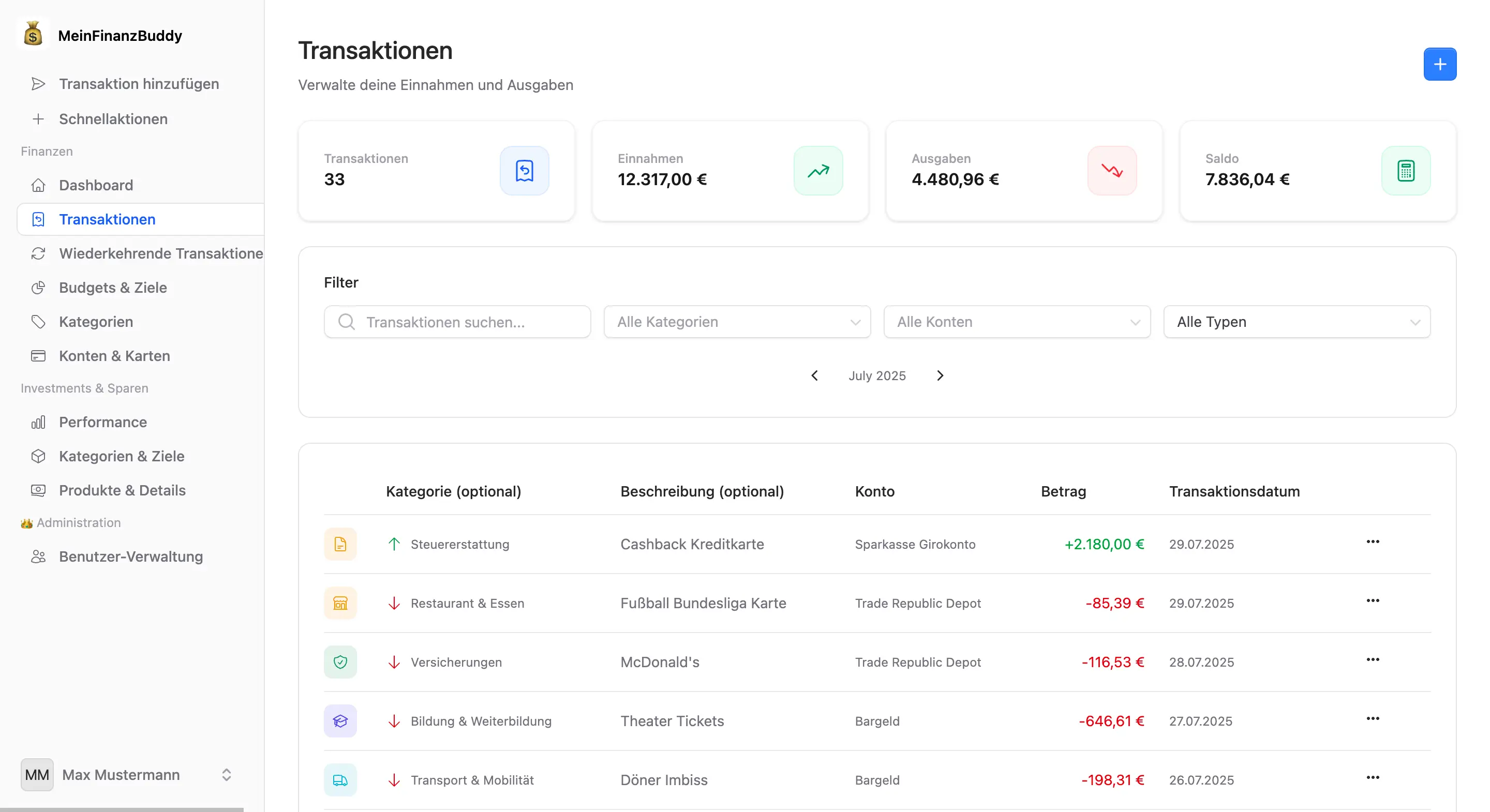The image size is (1490, 812).
Task: Open Produkte & Details from the sidebar
Action: click(122, 490)
